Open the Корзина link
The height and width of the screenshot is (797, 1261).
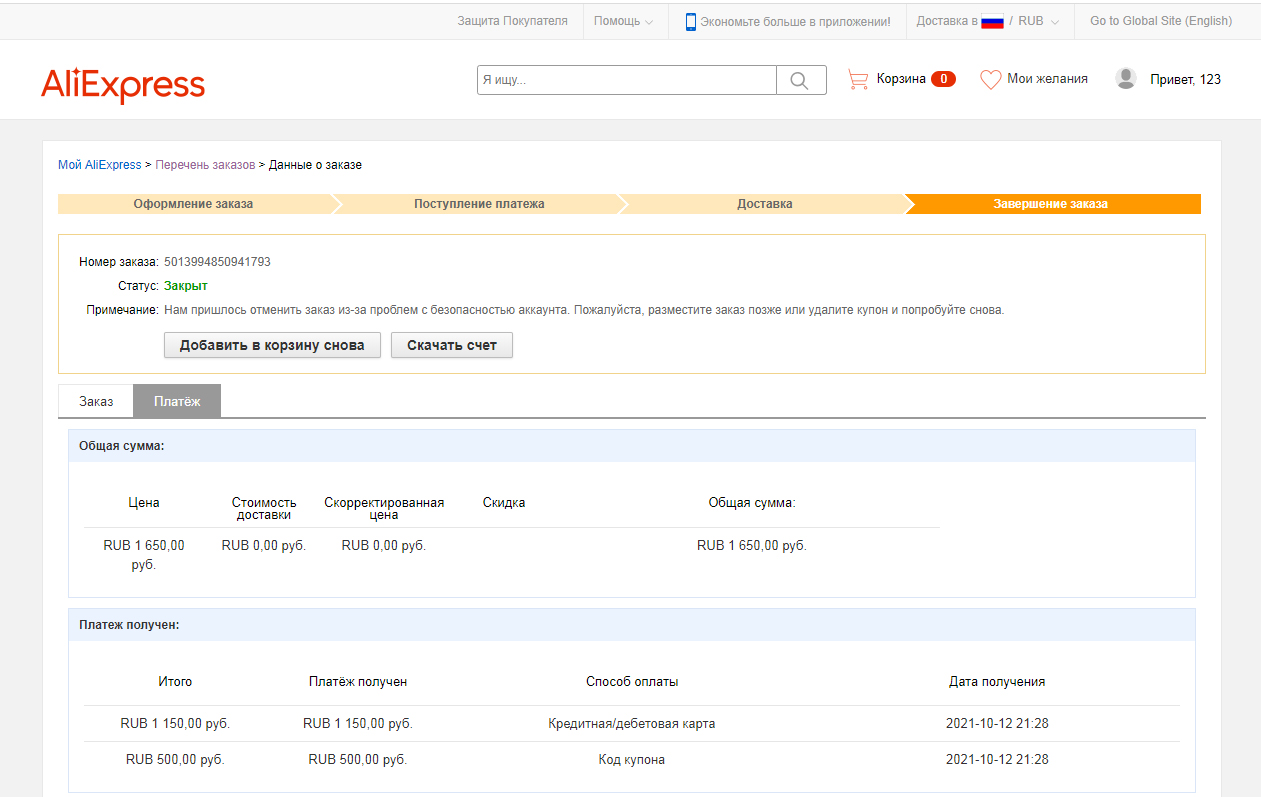click(901, 79)
